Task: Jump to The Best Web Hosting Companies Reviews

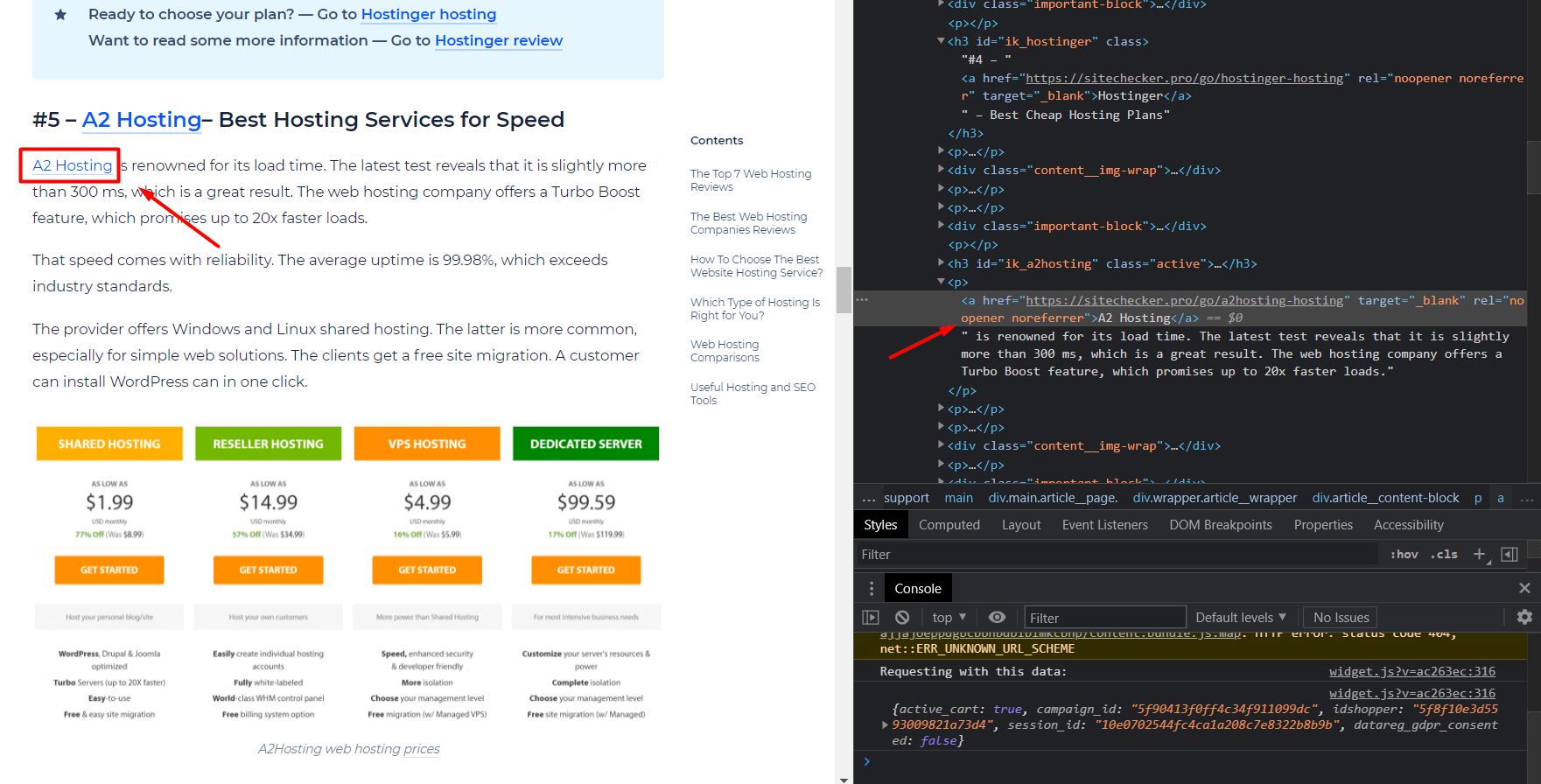Action: 748,223
